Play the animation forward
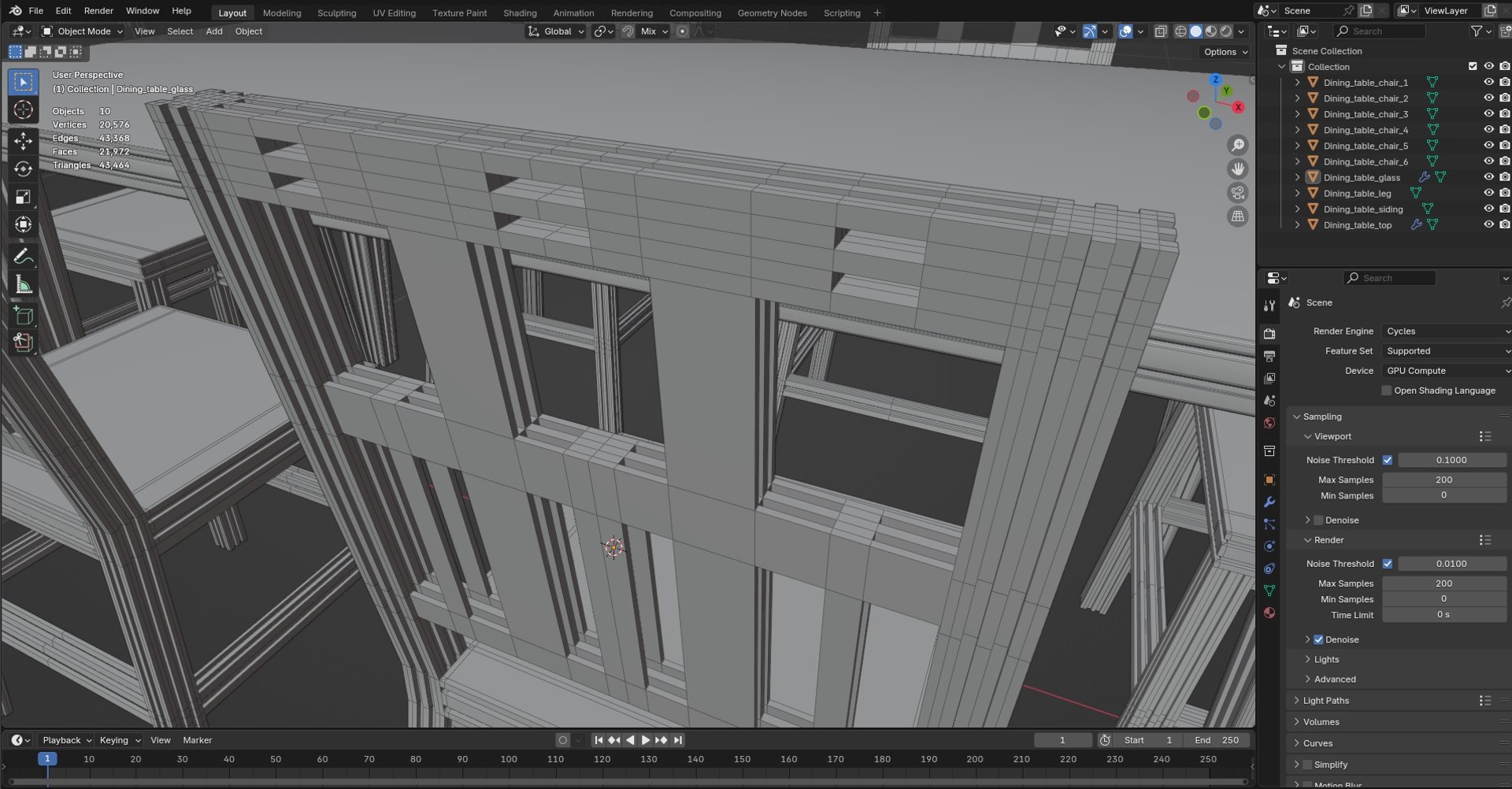This screenshot has height=789, width=1512. 646,740
